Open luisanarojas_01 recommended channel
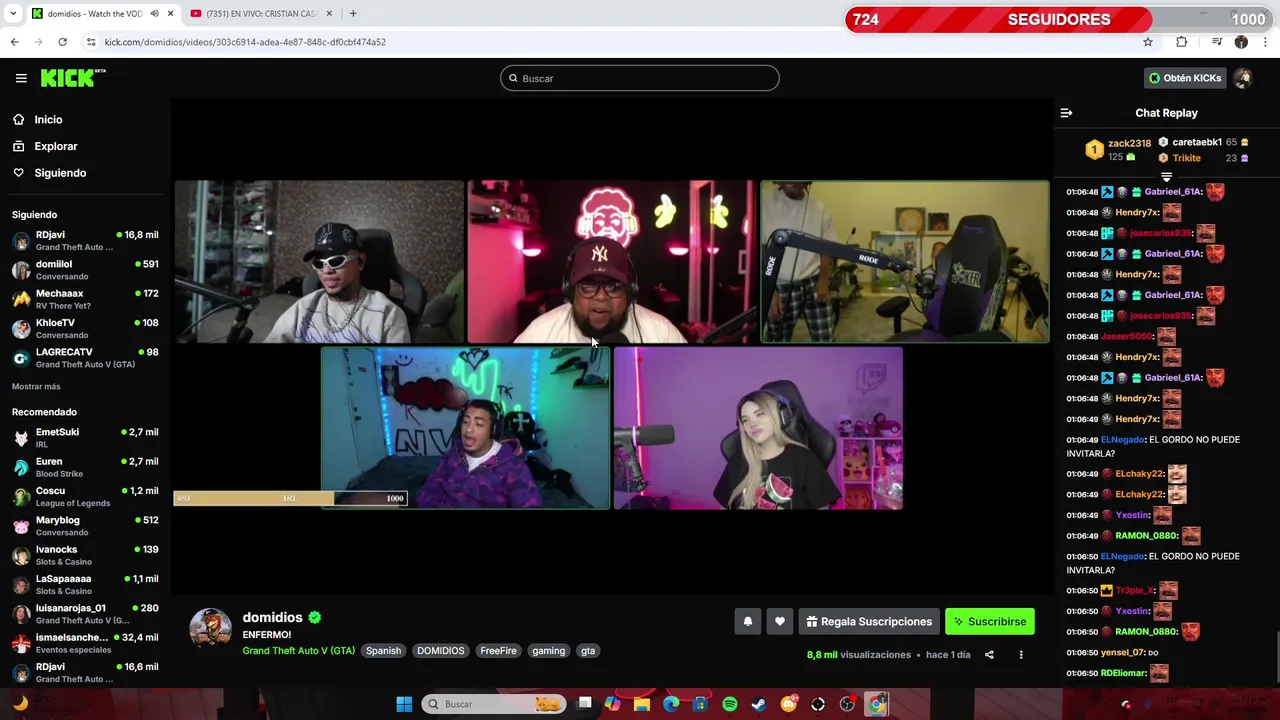 [x=85, y=614]
